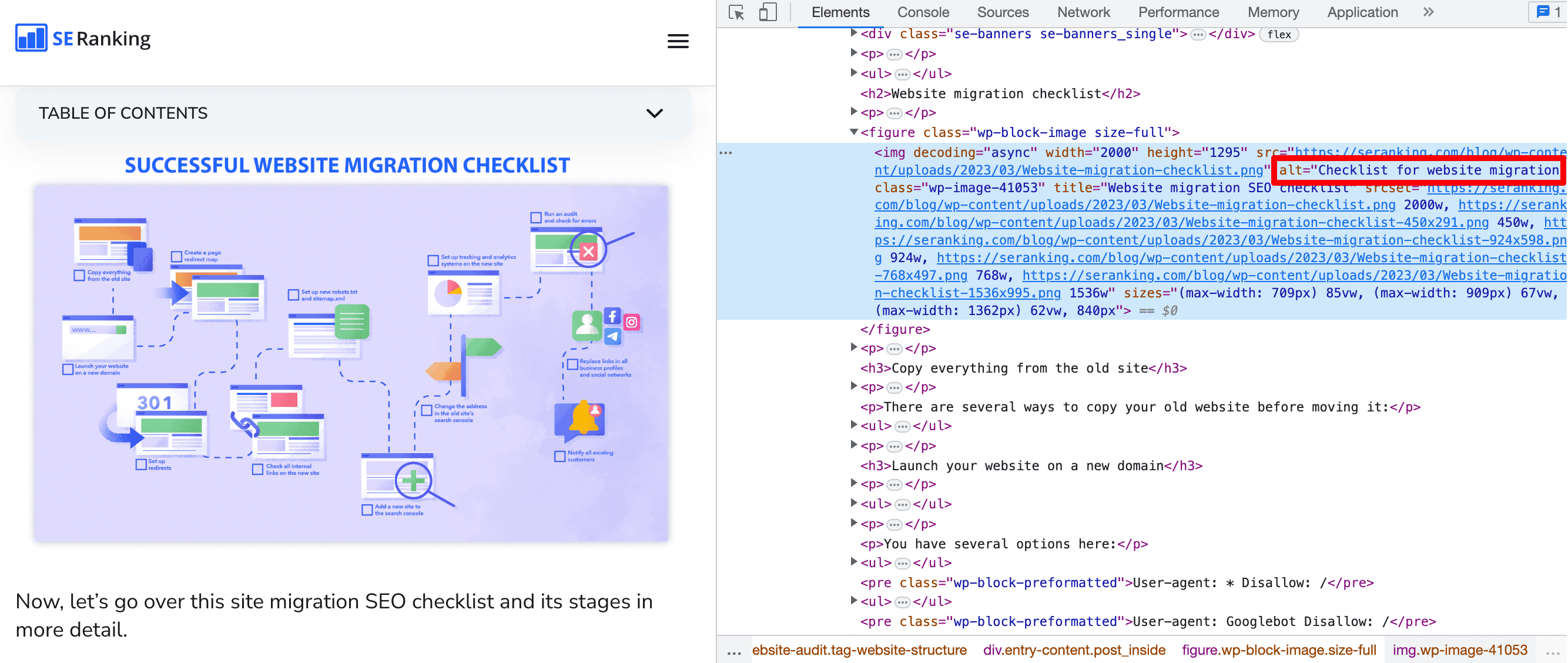Screen dimensions: 1568x663
Task: Expand the TABLE OF CONTENTS section
Action: 654,113
